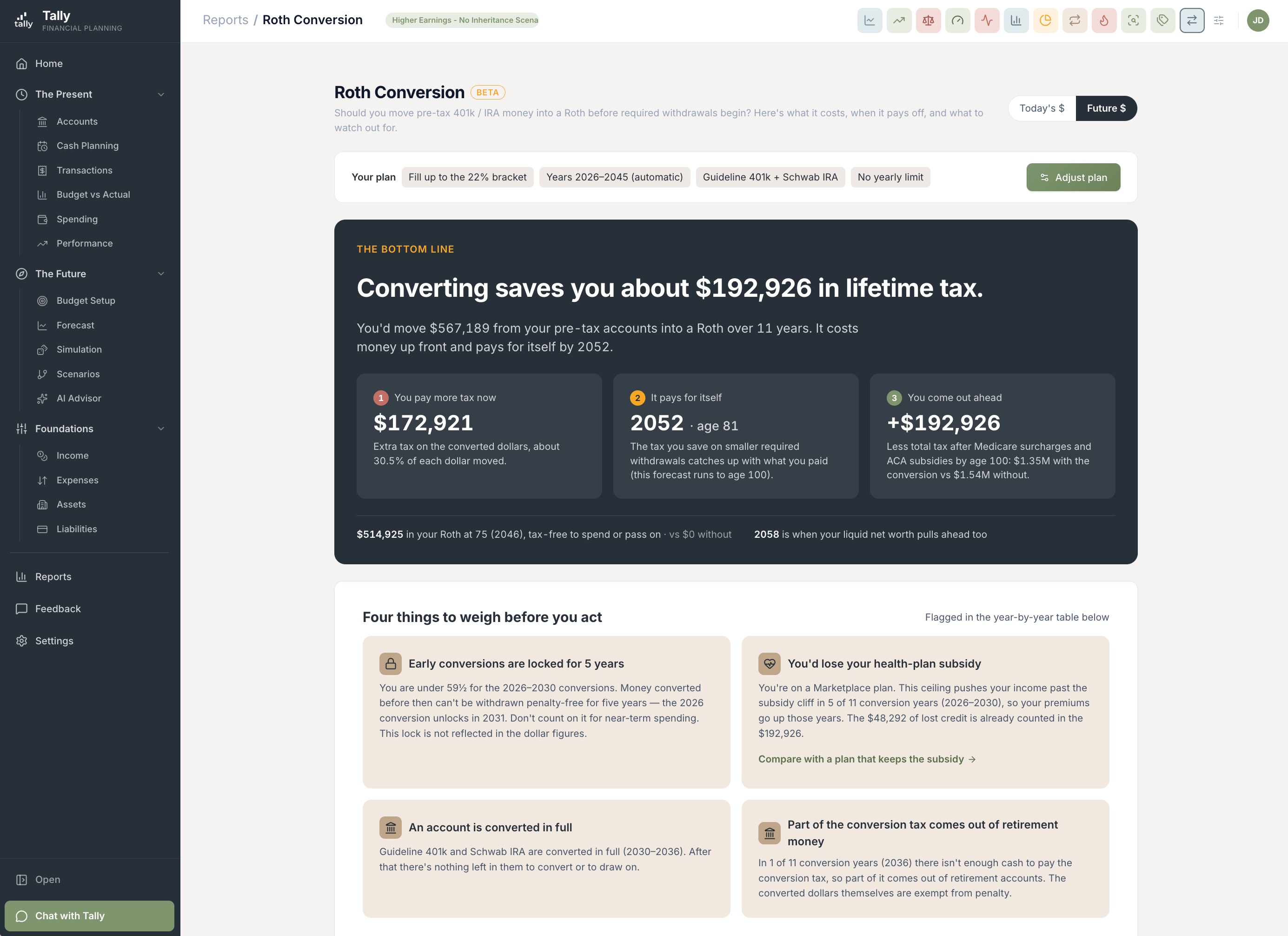Viewport: 1288px width, 936px height.
Task: Click the Tally logo in sidebar
Action: 23,20
